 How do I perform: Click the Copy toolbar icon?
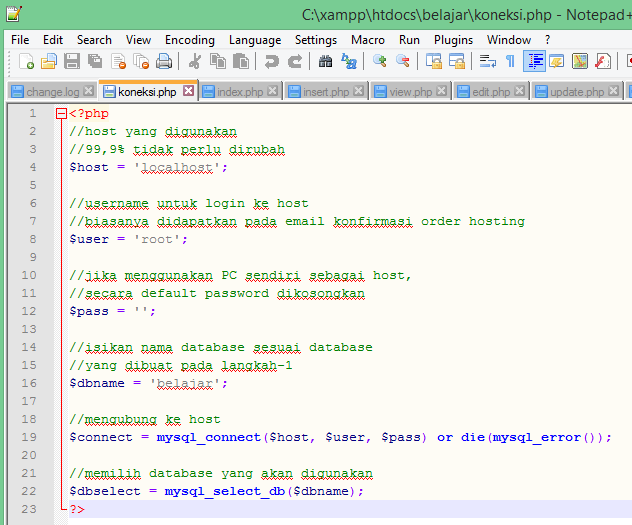point(218,62)
